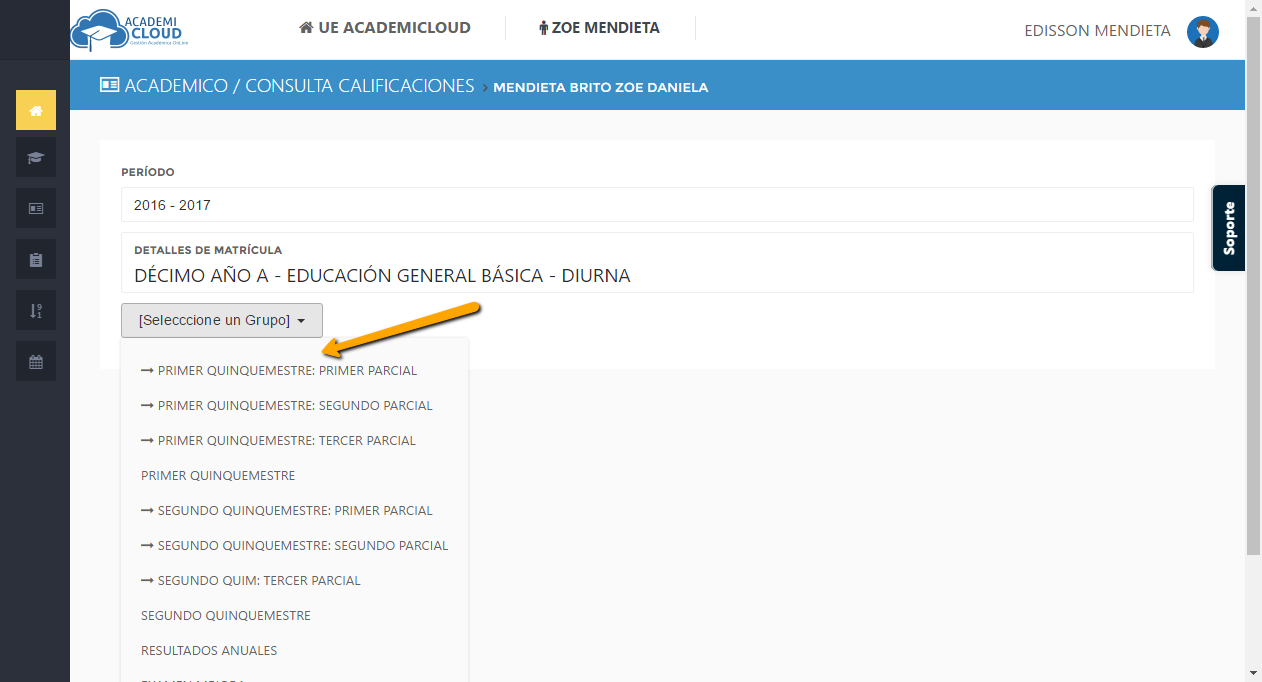Select Segundo Quinquemestre: Segundo Parcial
This screenshot has height=682, width=1262.
(x=294, y=545)
